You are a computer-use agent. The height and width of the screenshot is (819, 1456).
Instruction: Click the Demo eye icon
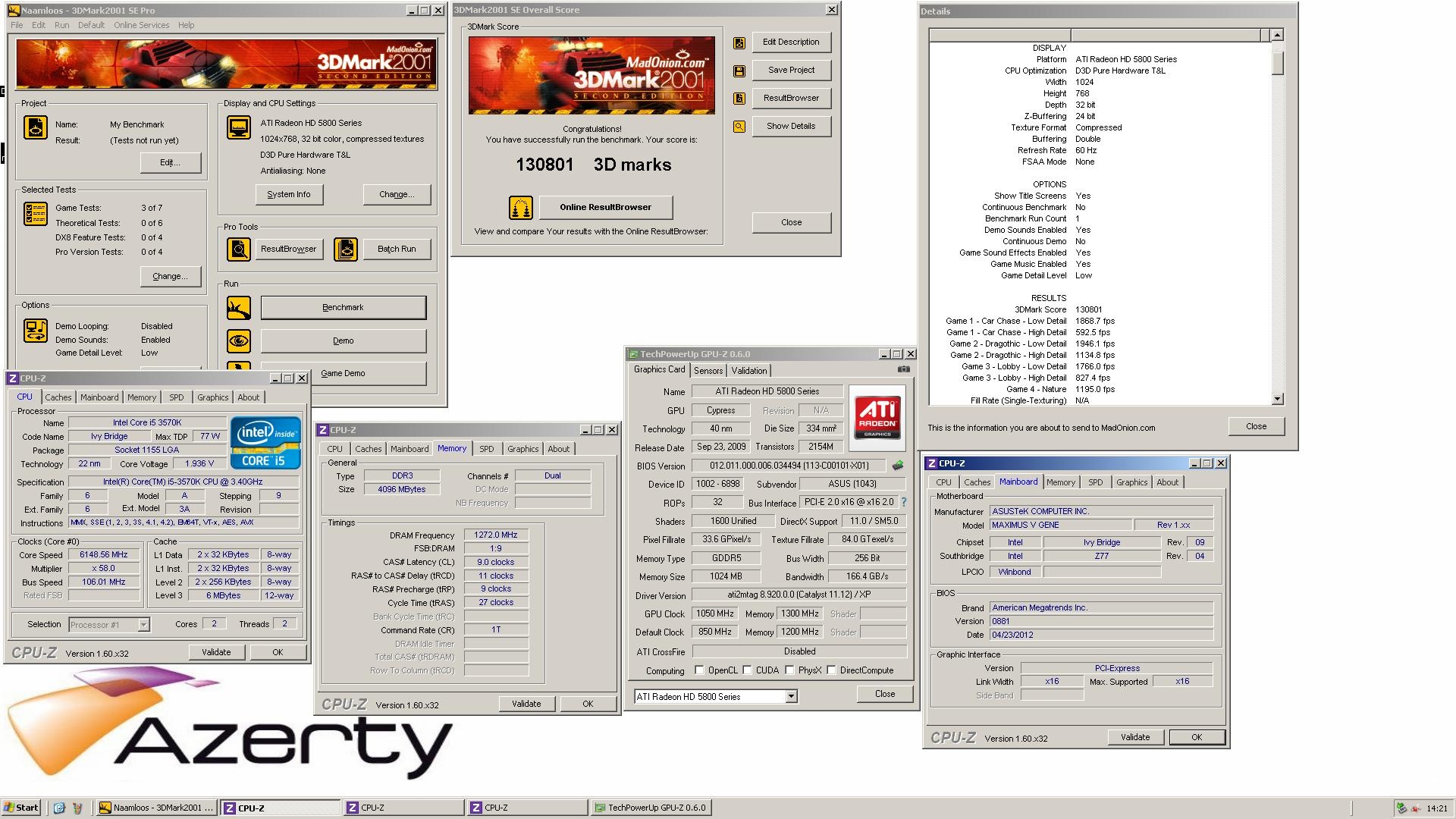coord(239,341)
